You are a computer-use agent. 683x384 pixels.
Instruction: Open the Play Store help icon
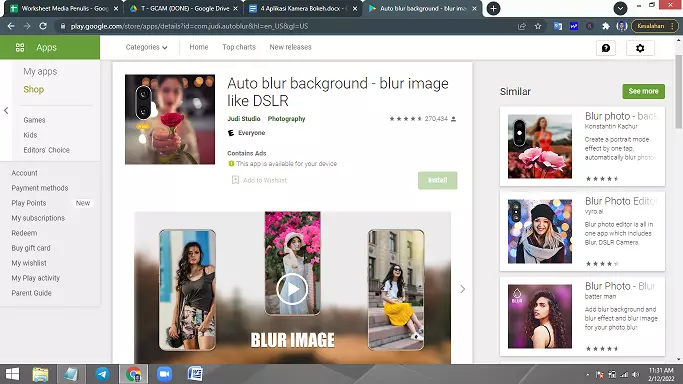click(606, 48)
